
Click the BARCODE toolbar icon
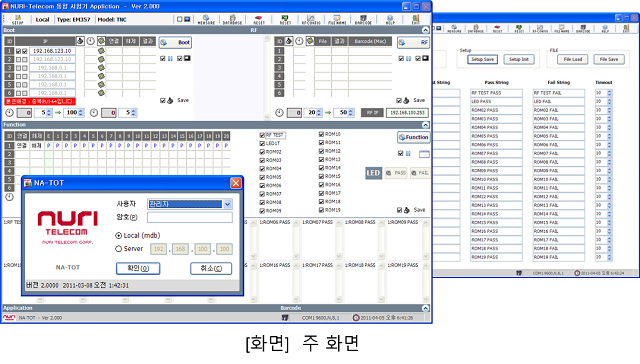click(x=363, y=19)
